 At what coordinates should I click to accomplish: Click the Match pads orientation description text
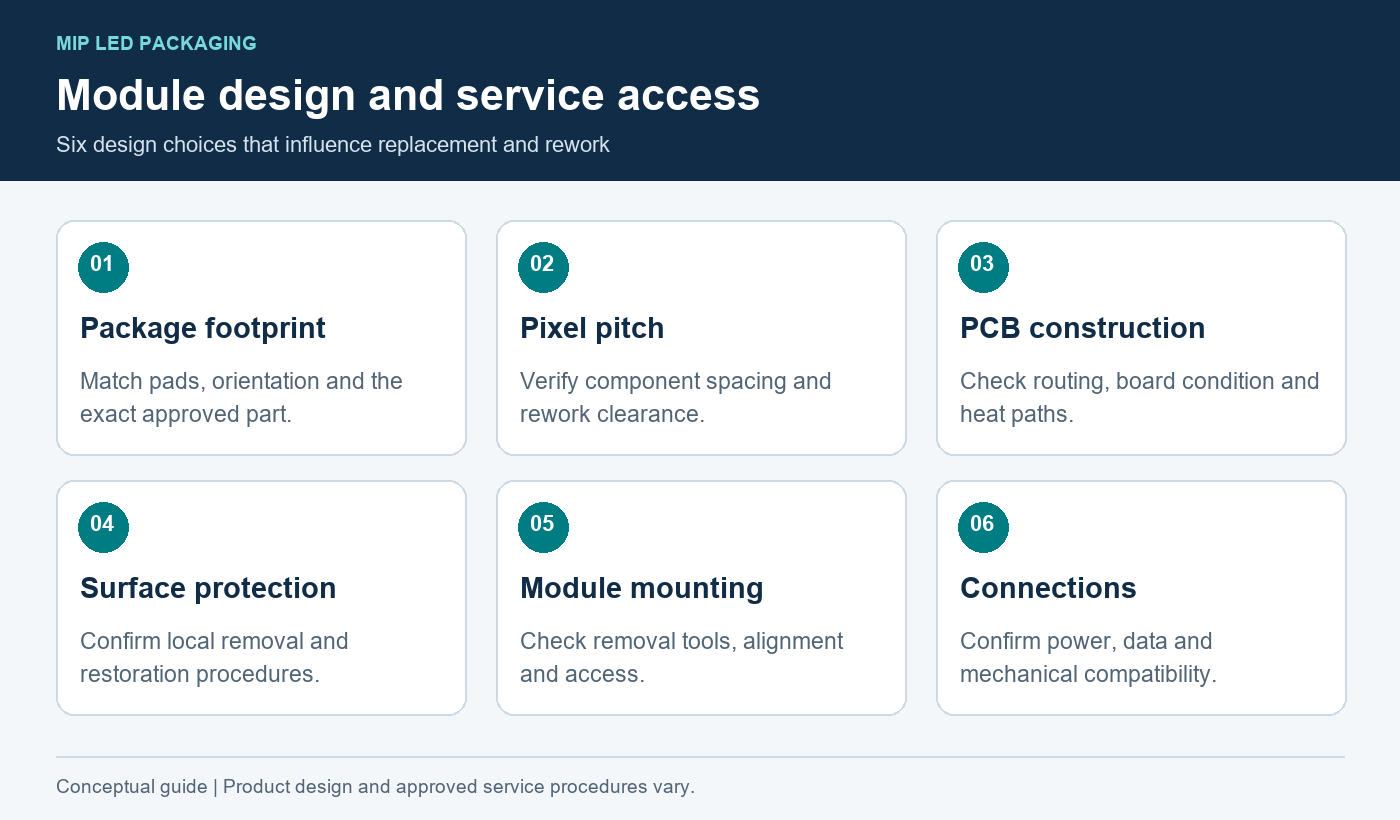point(241,397)
